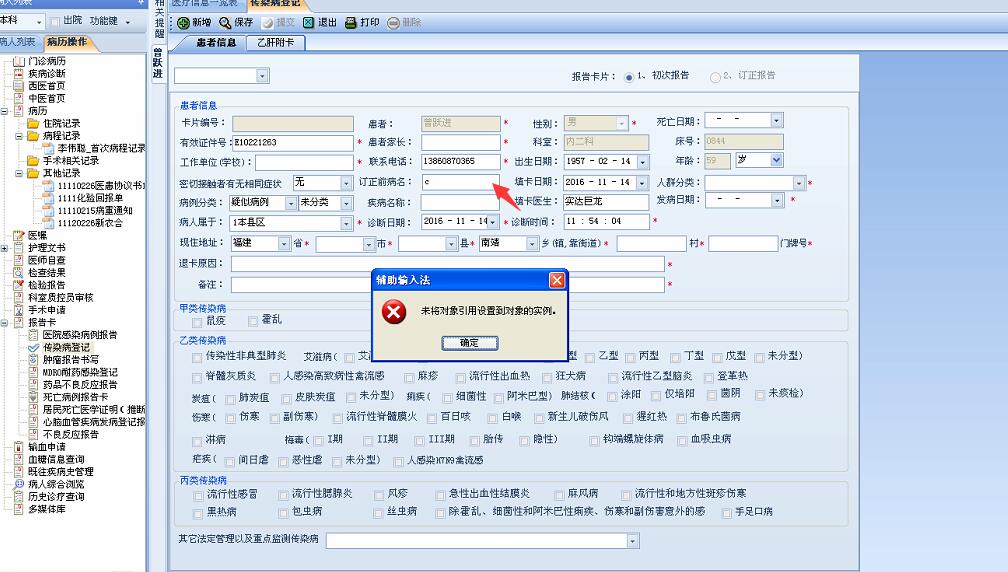Open 11110226医患协议书 document
Image resolution: width=1008 pixels, height=572 pixels.
pos(101,186)
